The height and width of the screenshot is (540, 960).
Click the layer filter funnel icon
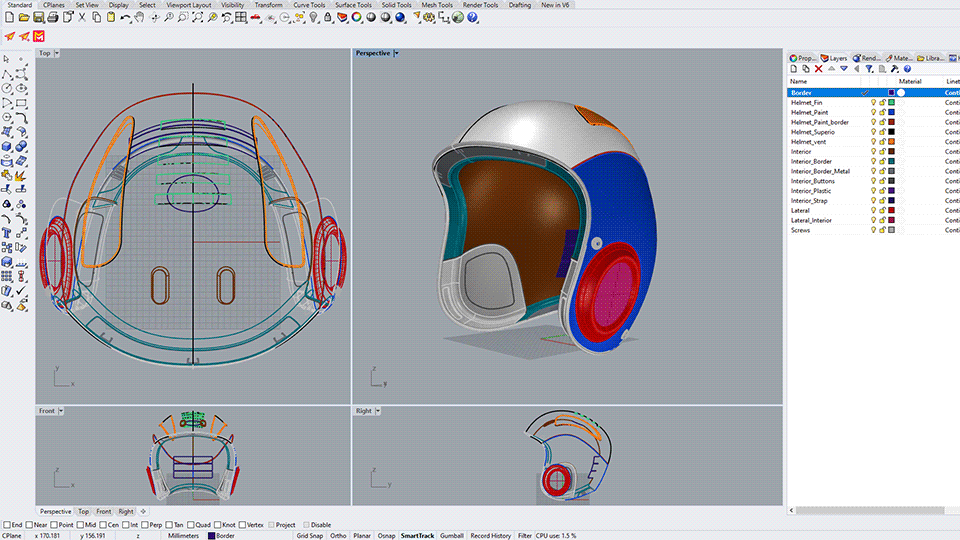869,69
